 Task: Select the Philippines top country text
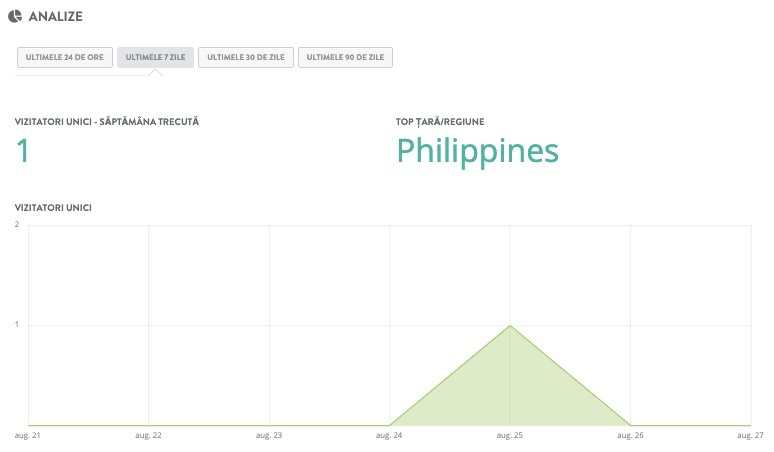[477, 151]
